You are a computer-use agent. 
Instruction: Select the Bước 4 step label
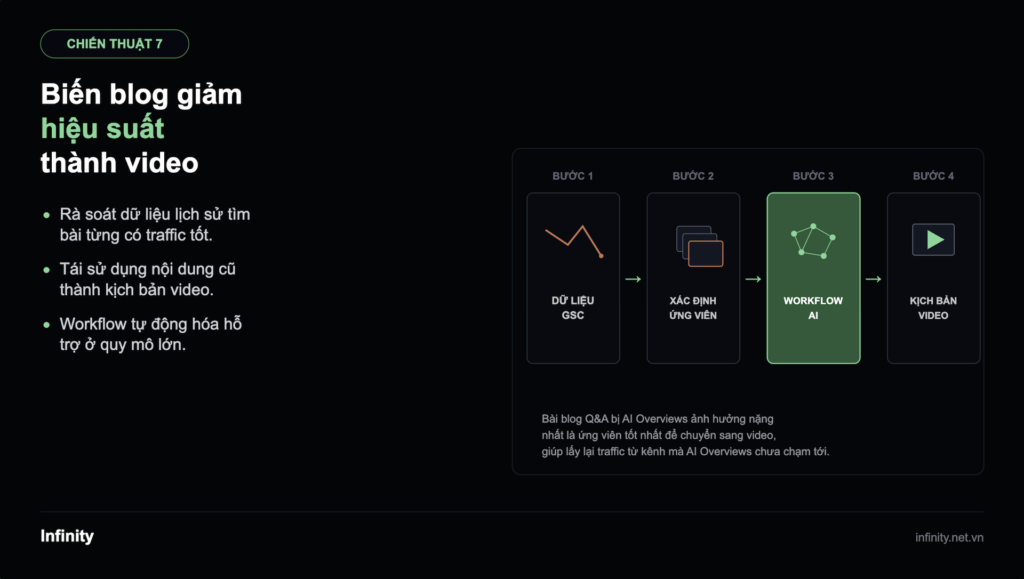tap(933, 176)
